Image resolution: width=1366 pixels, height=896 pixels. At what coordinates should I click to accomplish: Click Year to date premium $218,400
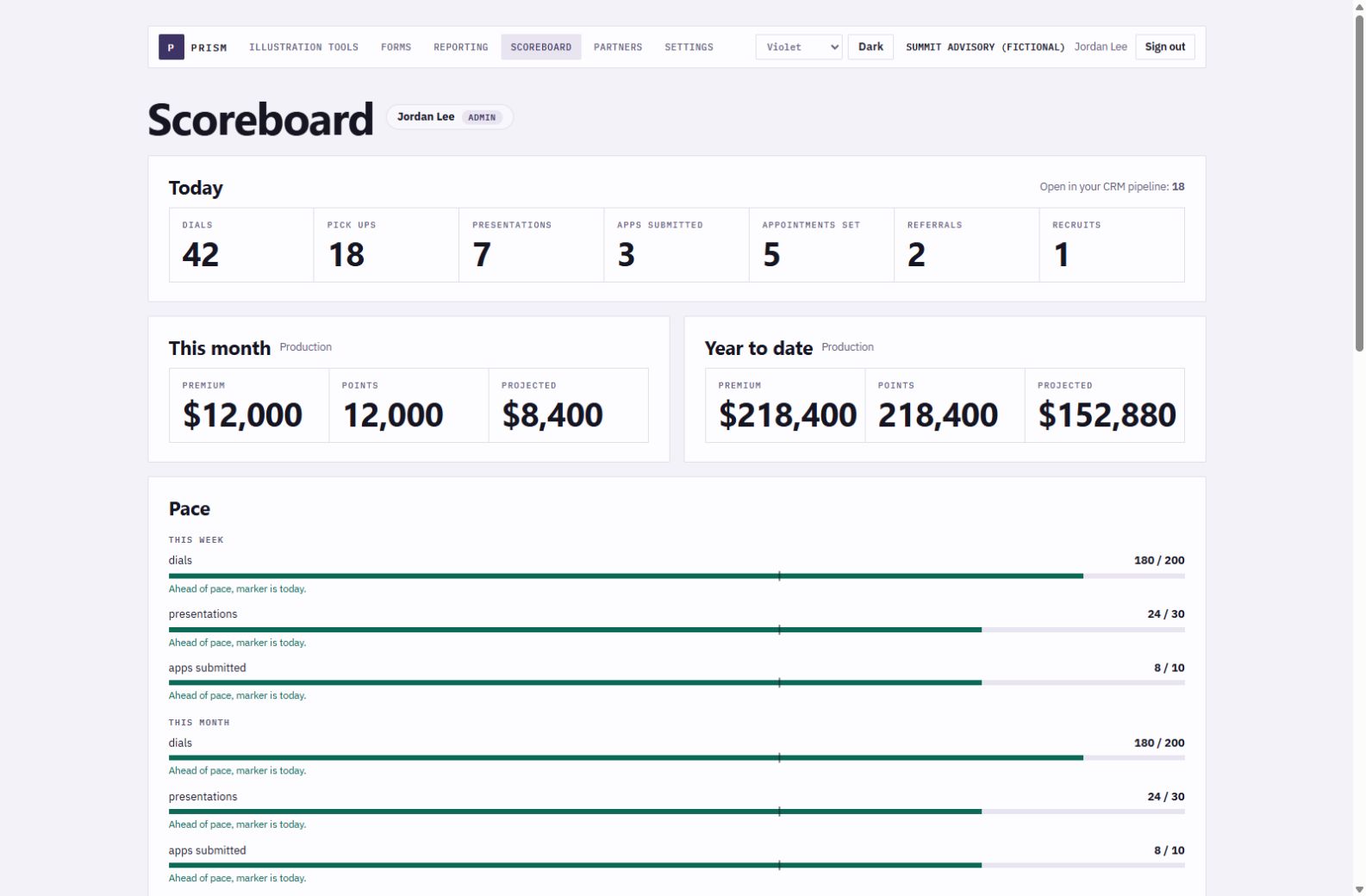[x=785, y=406]
